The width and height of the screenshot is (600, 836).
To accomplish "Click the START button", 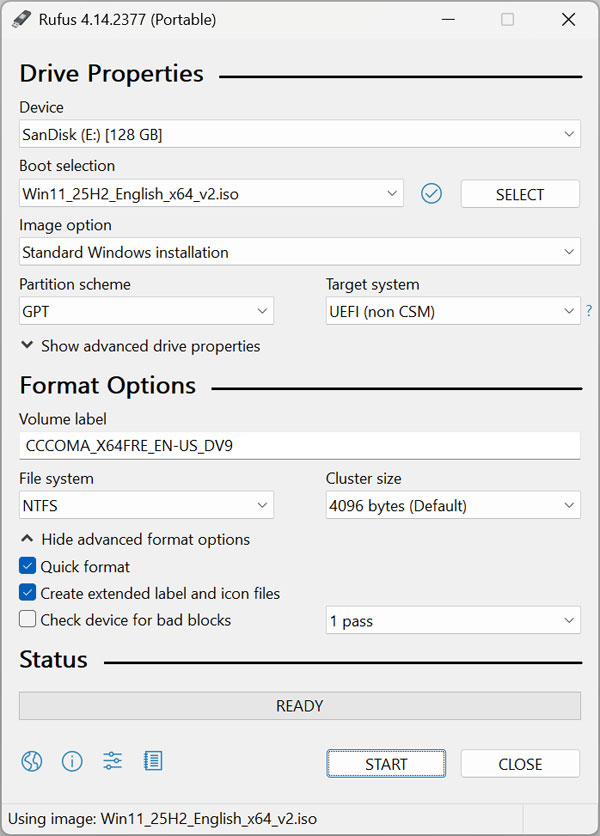I will pos(386,763).
